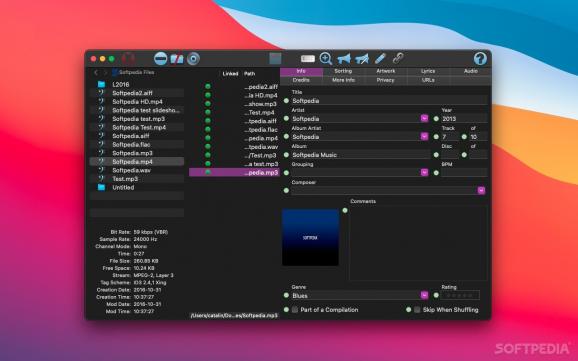The width and height of the screenshot is (578, 361).
Task: Toggle the green dot beside the Genre field
Action: tap(286, 295)
